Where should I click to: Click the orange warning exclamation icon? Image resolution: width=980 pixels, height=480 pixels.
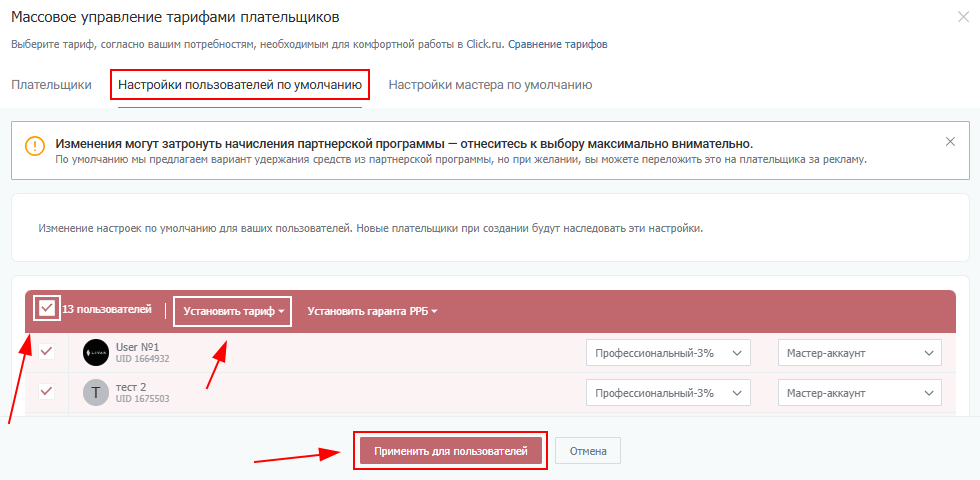35,146
